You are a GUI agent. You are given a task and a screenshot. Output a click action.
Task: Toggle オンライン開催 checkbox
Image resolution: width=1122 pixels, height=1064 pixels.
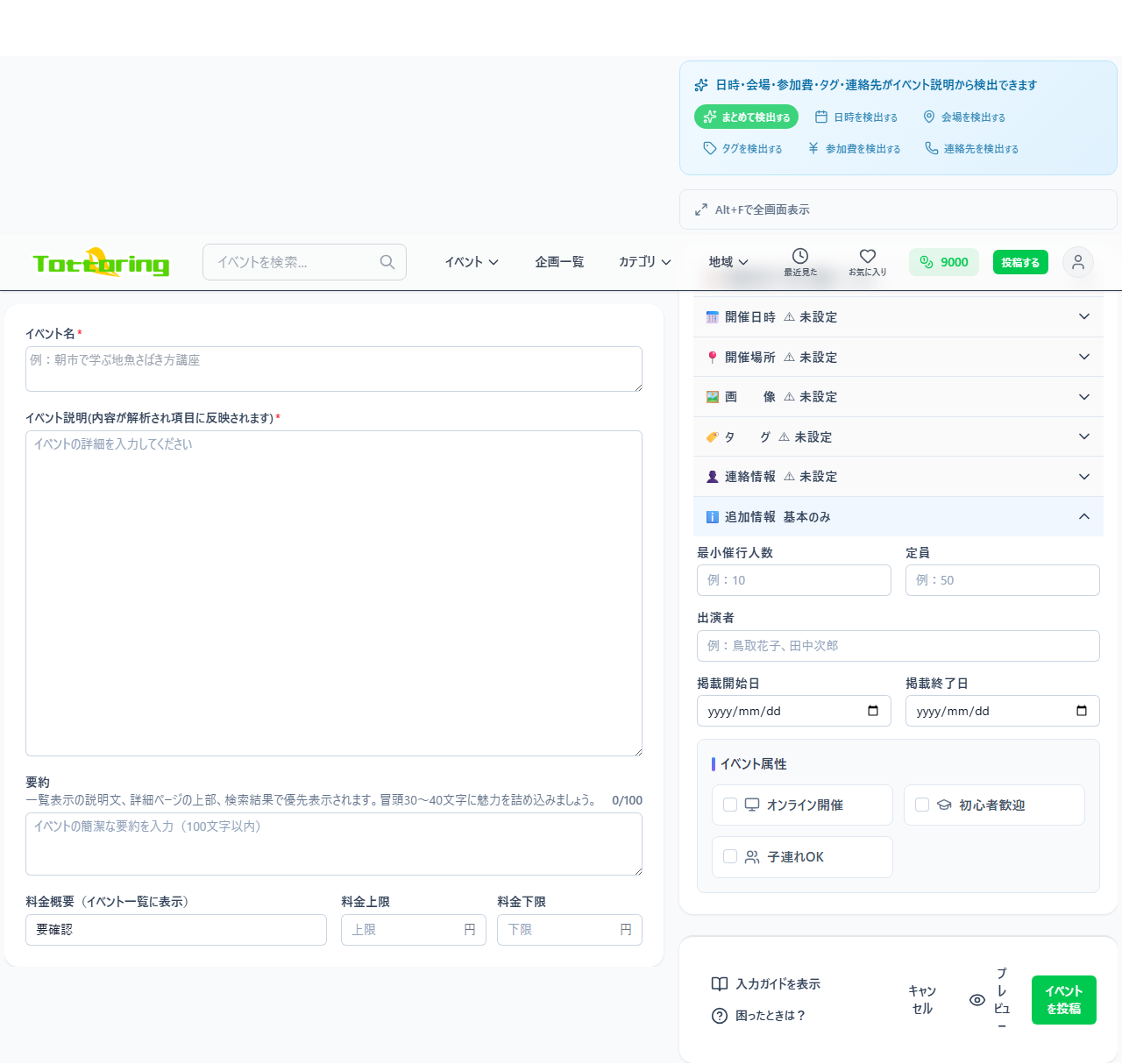point(730,805)
